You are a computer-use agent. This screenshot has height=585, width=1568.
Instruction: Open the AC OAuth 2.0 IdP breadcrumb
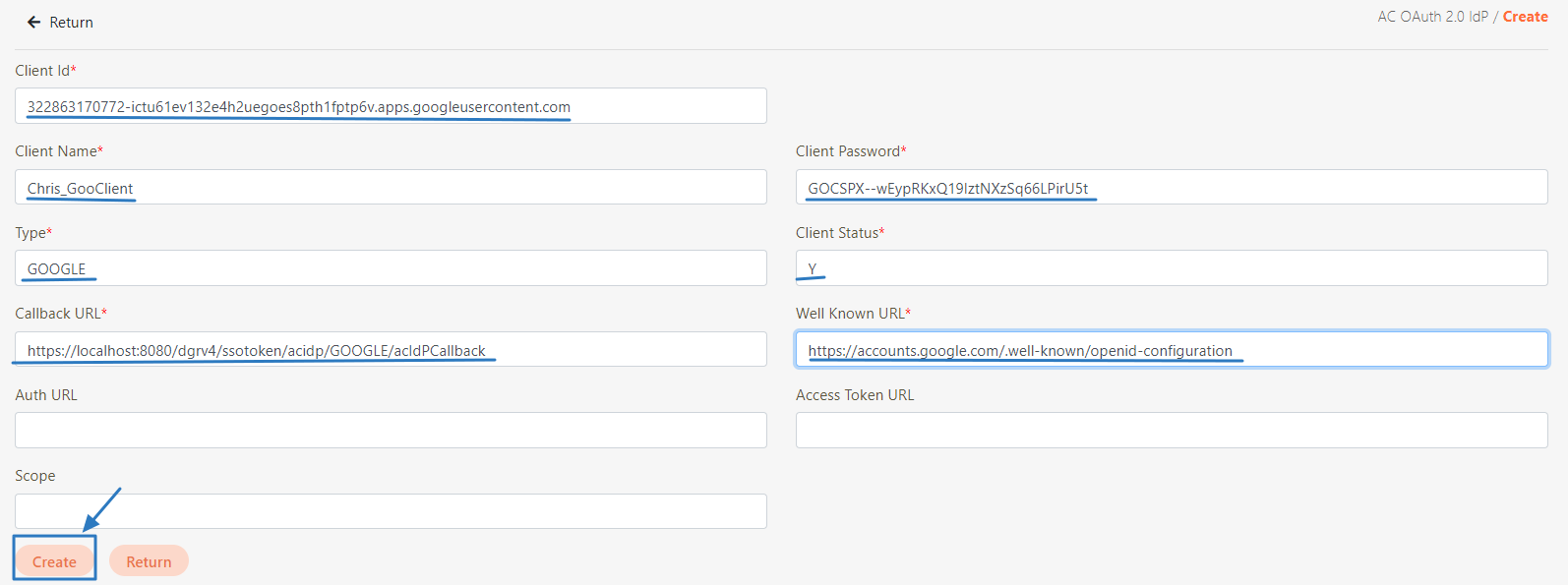pyautogui.click(x=1432, y=17)
